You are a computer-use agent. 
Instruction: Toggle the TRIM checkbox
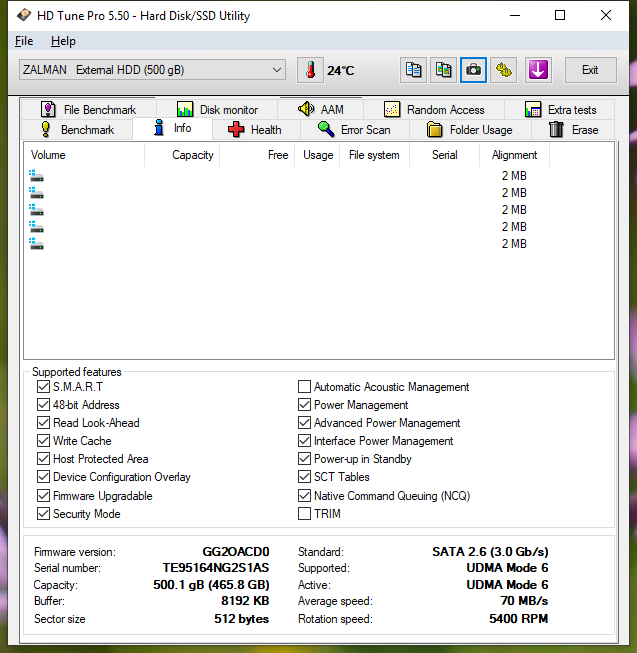click(304, 513)
